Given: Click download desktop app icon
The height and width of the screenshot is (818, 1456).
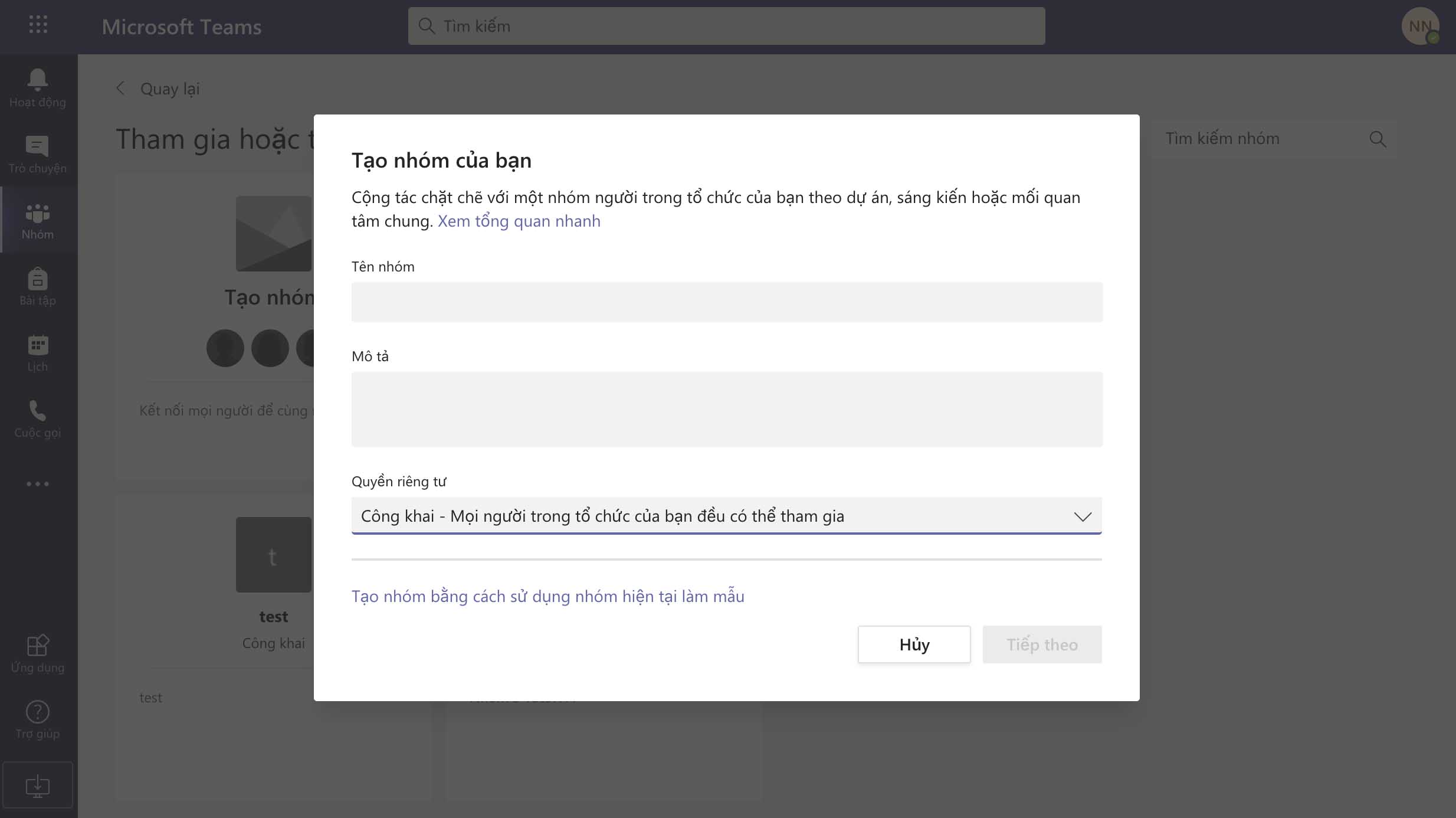Looking at the screenshot, I should tap(38, 785).
